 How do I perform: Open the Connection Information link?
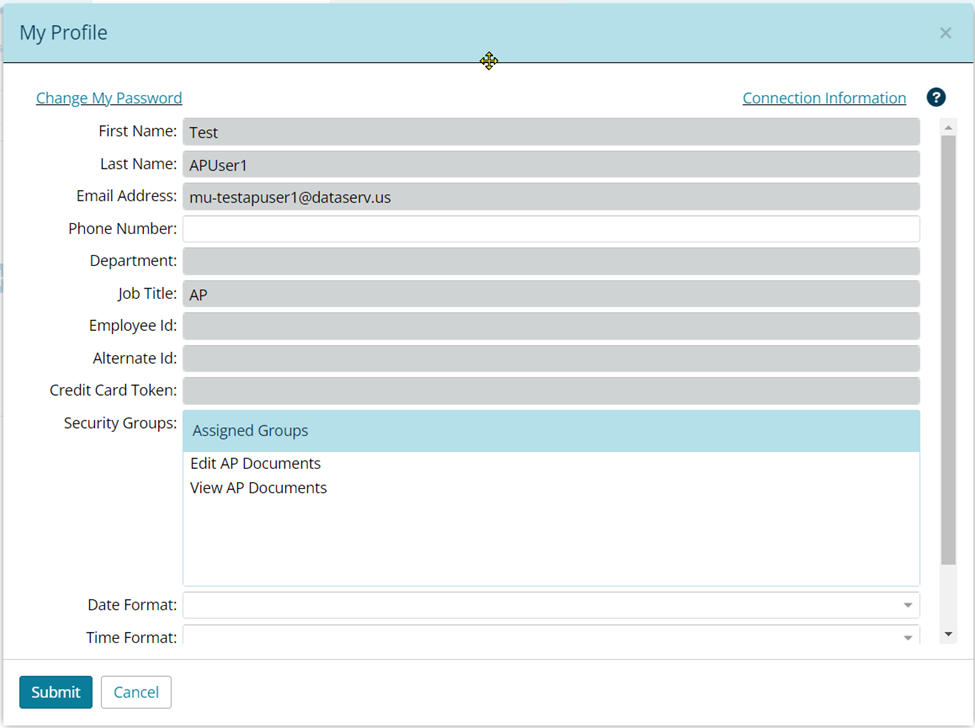824,98
